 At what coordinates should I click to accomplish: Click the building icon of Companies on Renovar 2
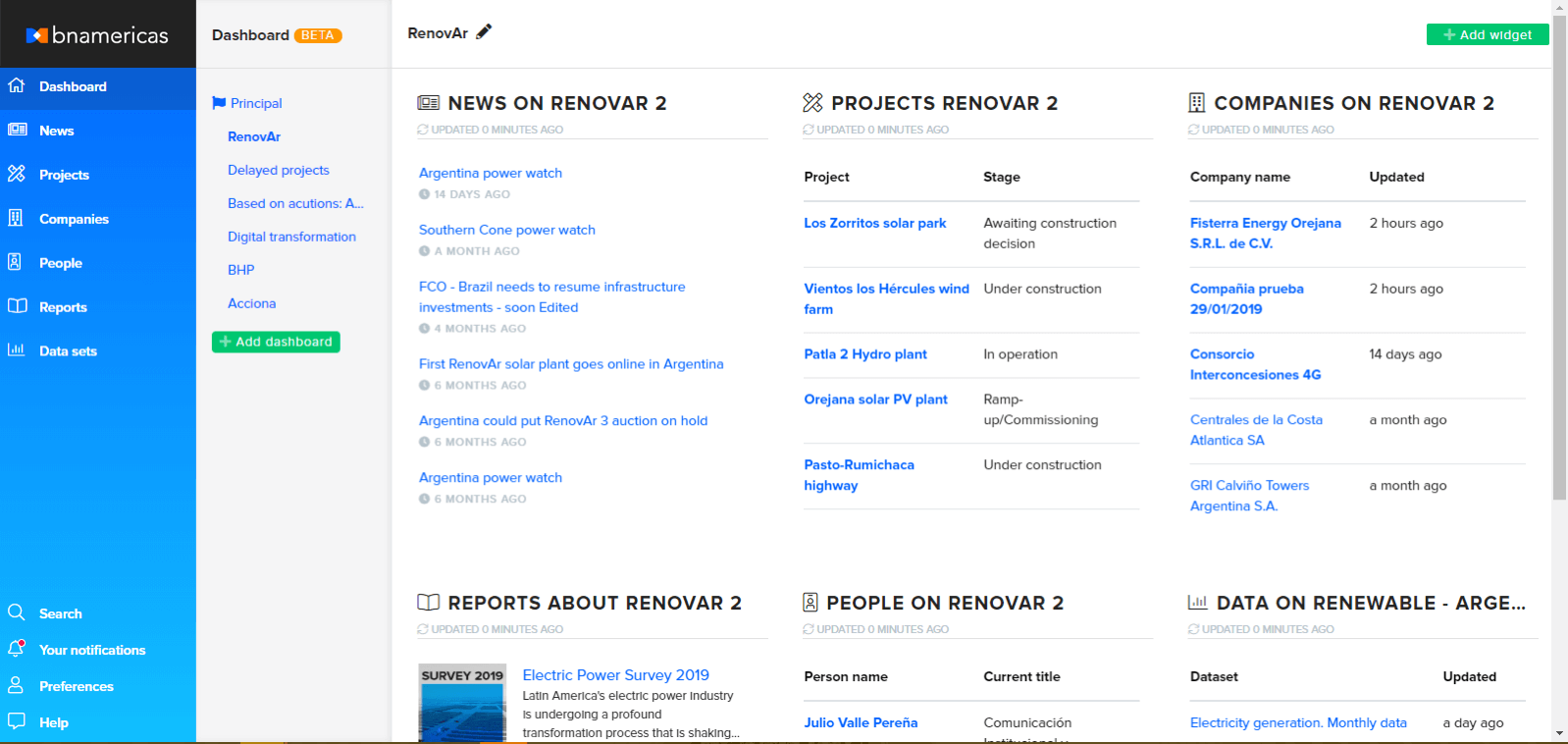pyautogui.click(x=1196, y=103)
